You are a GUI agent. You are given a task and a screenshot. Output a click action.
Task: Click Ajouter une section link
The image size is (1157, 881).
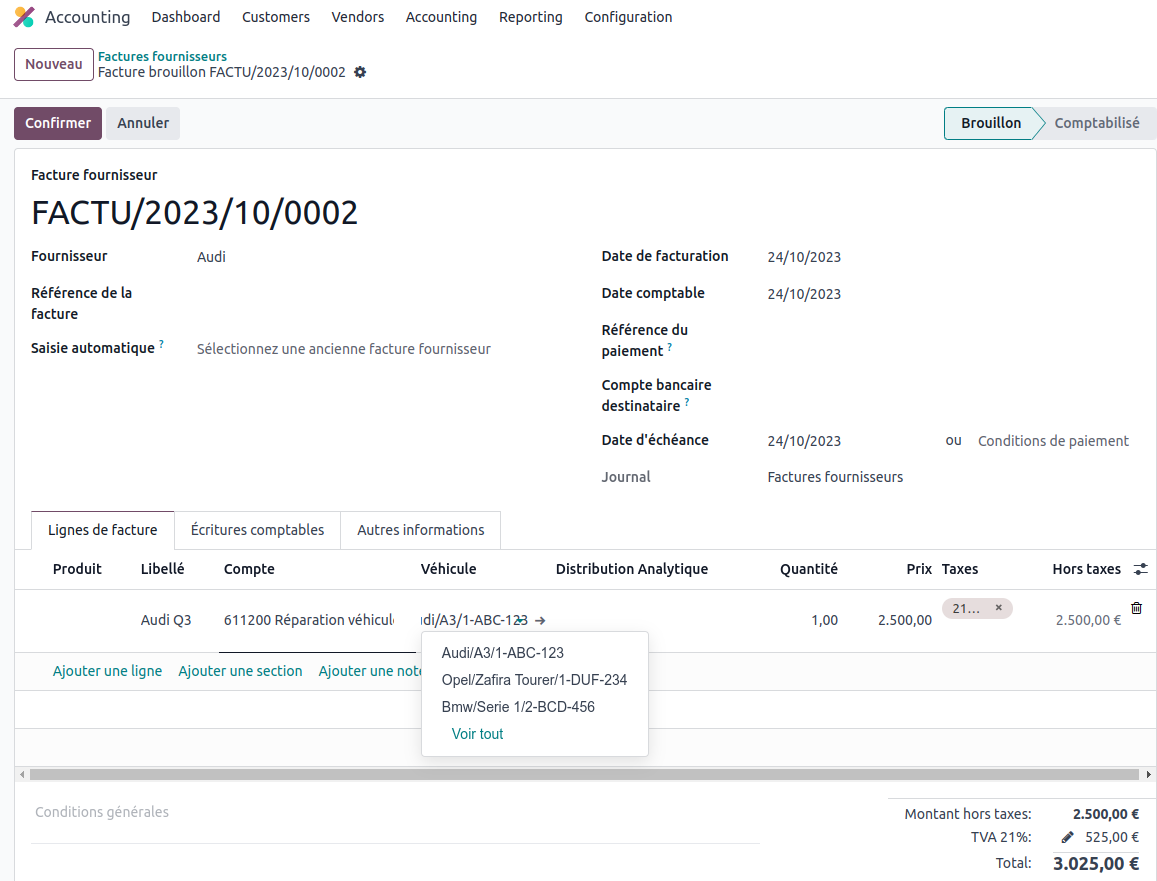[x=241, y=671]
